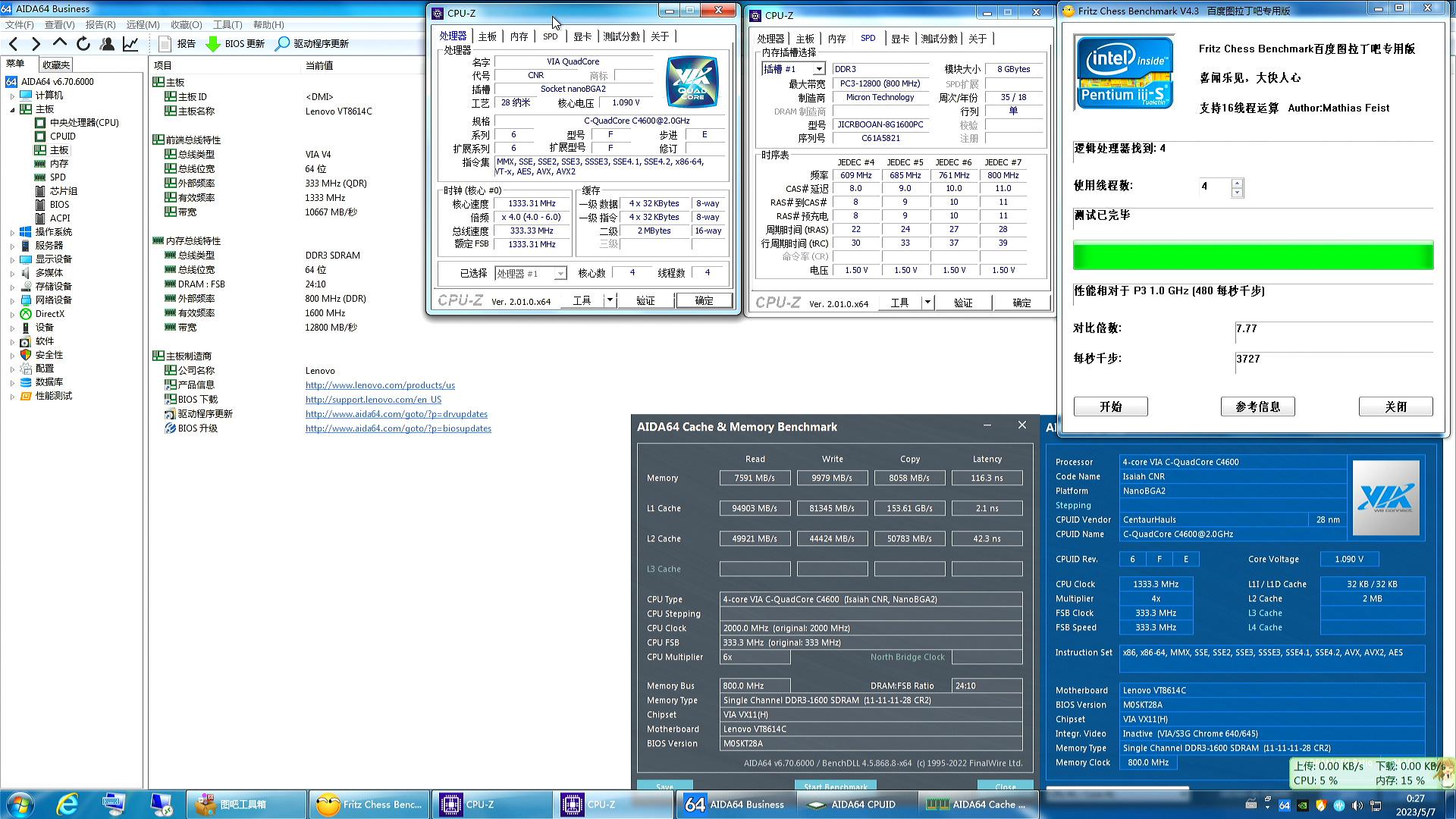Open the 插槽 #1 memory slot dropdown

[818, 69]
